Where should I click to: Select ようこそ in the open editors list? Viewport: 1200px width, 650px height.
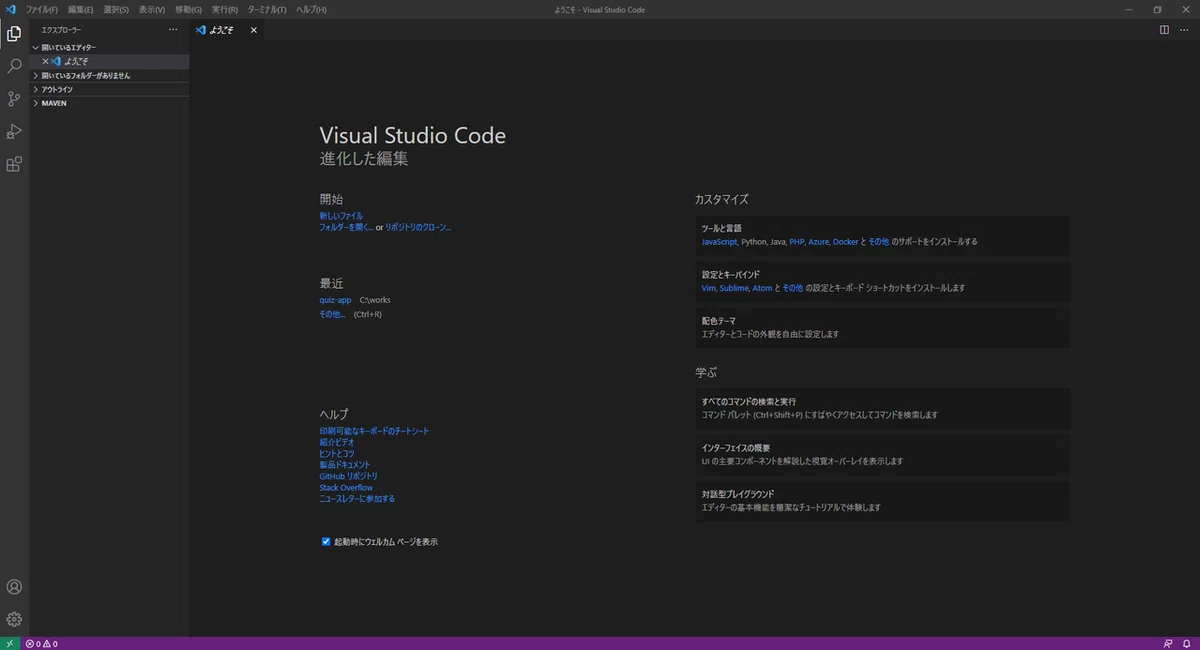[x=109, y=61]
